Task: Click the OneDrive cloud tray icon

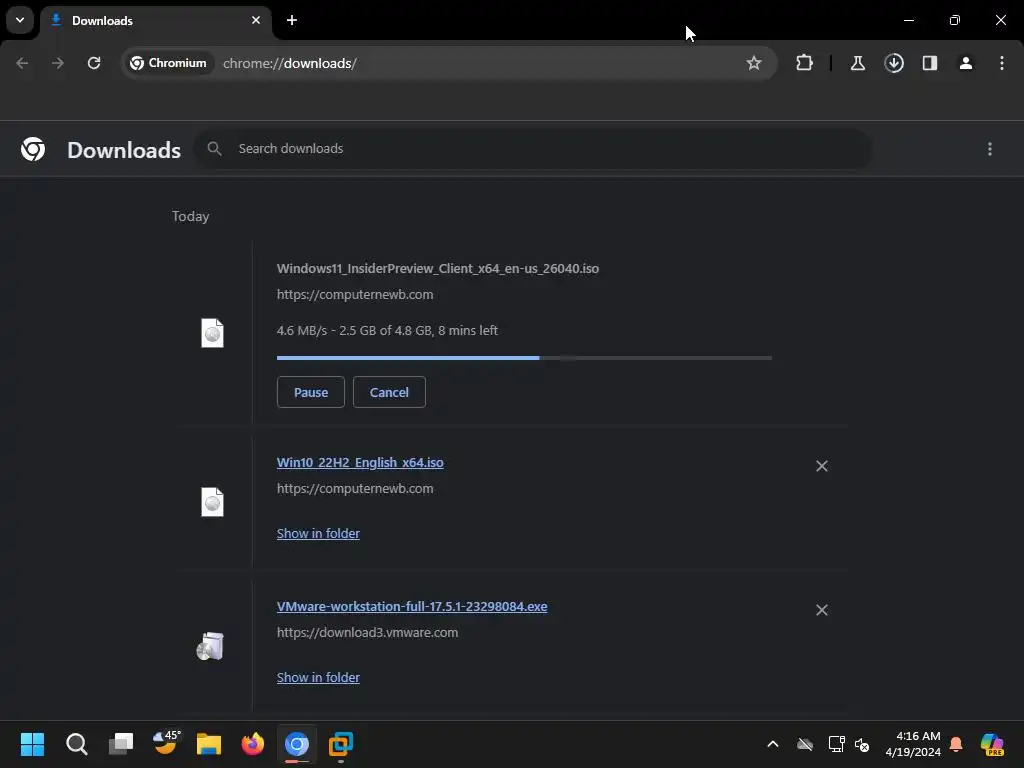Action: tap(805, 744)
